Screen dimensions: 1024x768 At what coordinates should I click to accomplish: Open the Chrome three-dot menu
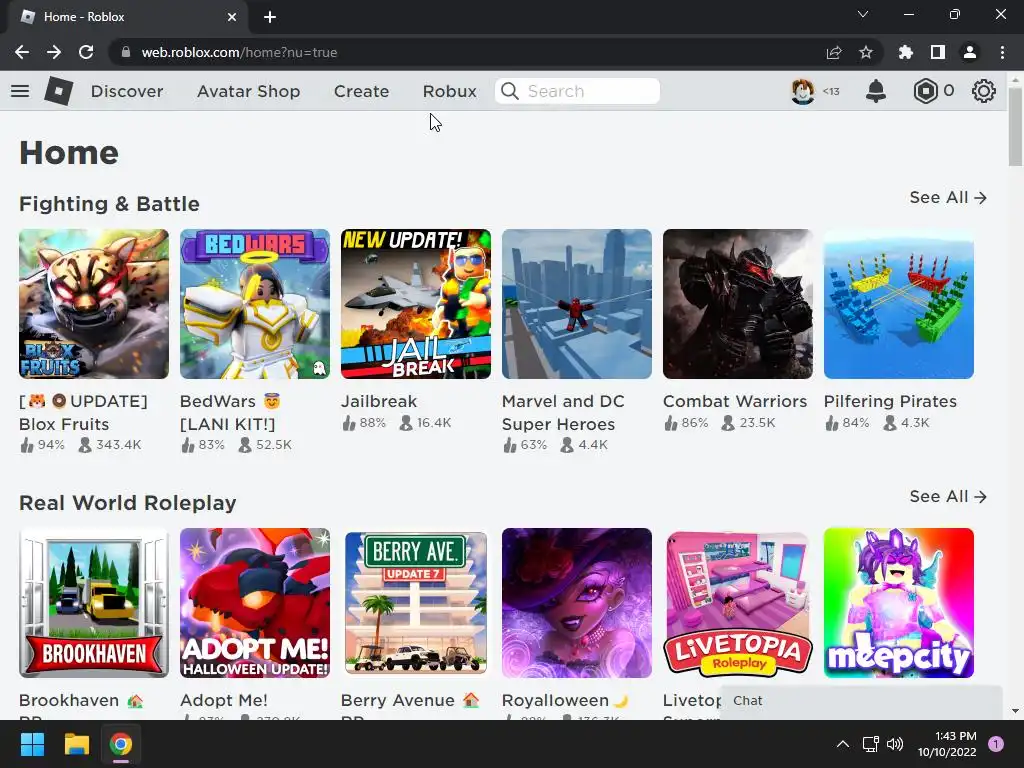[1002, 52]
